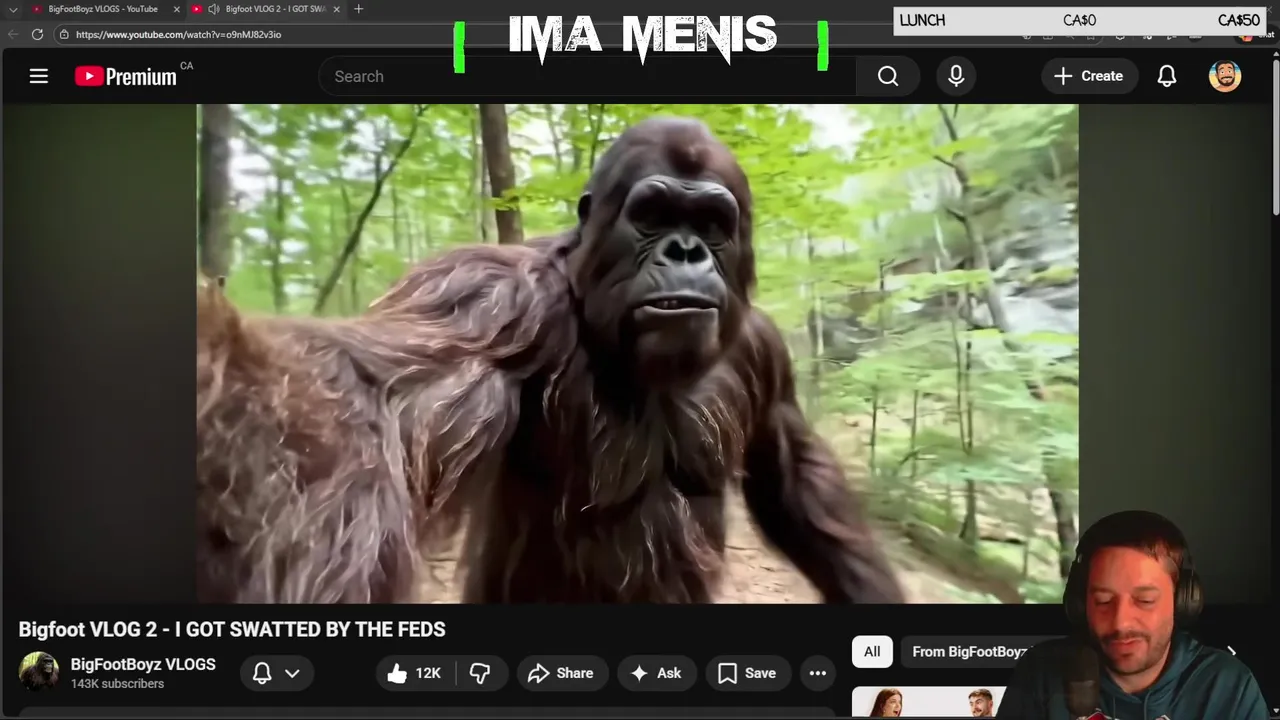Reload the page
1280x720 pixels.
pos(38,34)
